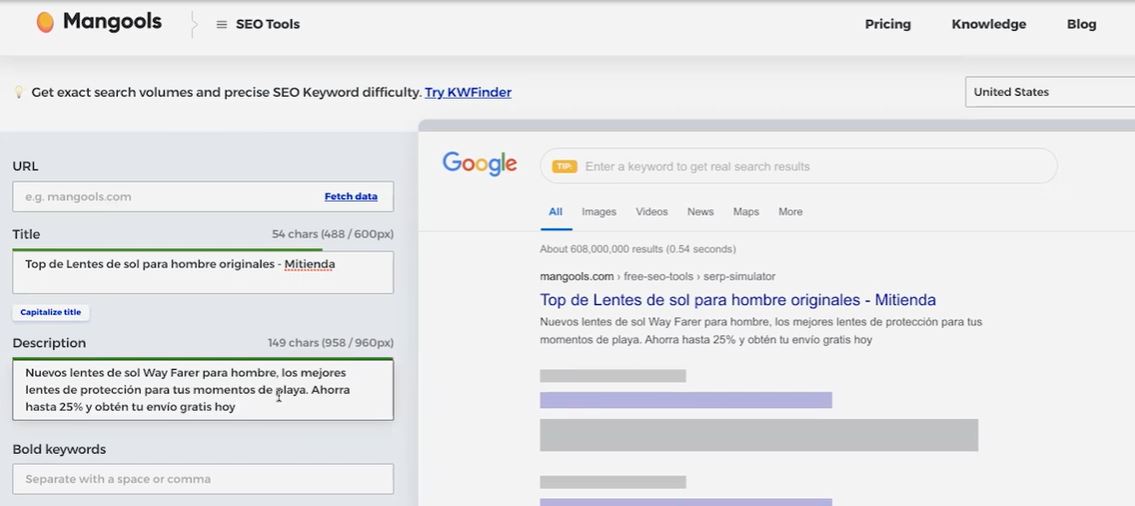Focus the Bold keywords input field

203,479
